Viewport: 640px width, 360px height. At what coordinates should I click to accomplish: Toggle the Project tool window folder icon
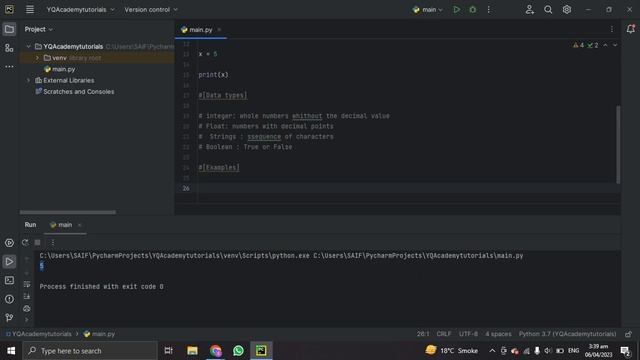pyautogui.click(x=9, y=29)
